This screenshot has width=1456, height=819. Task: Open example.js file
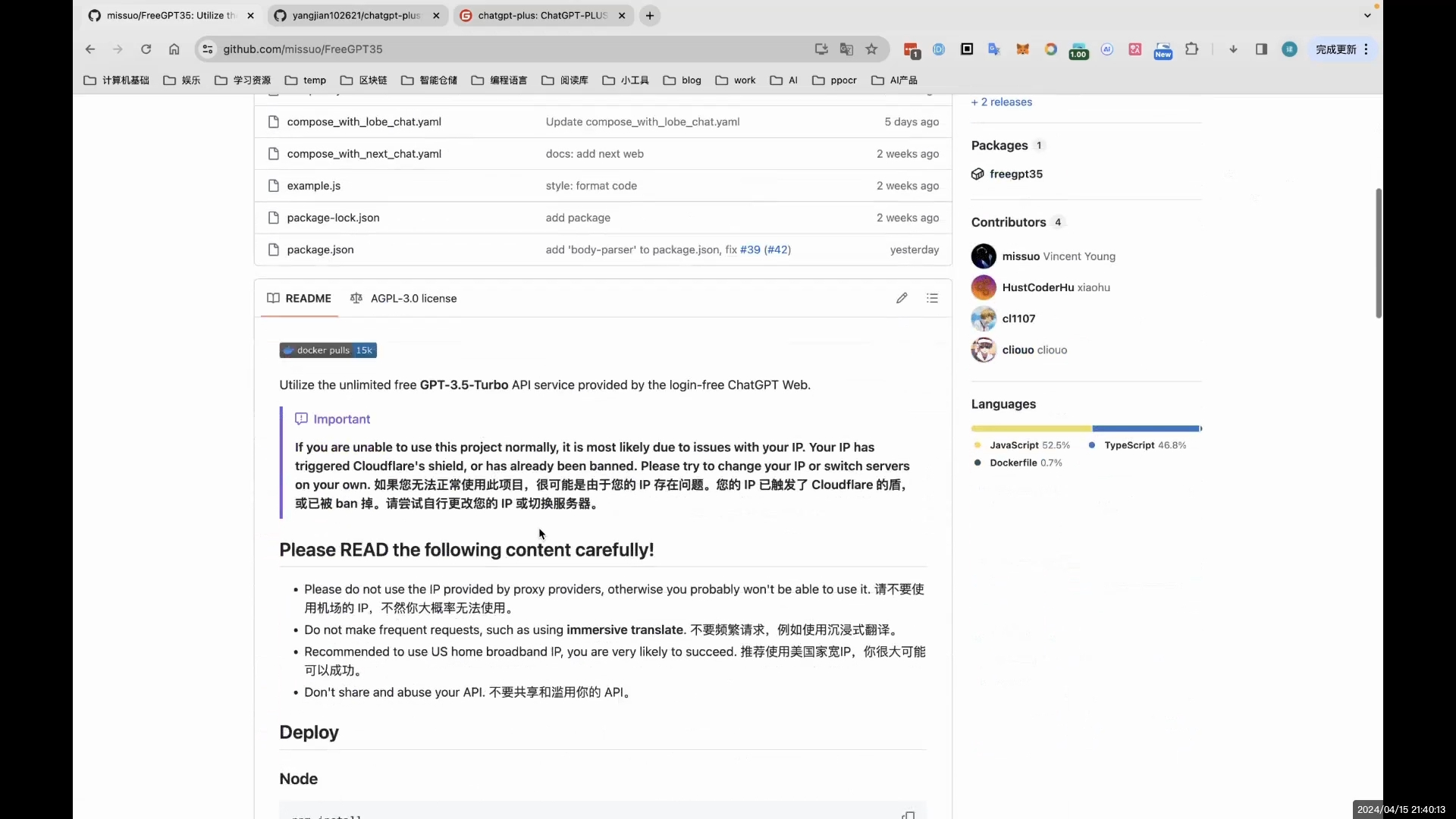point(314,185)
